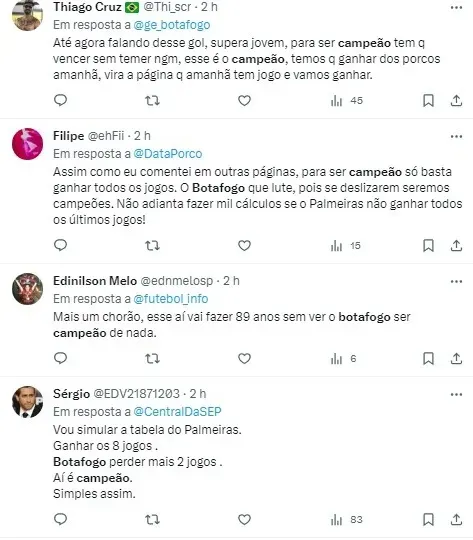Open the @DataPorco mention link
Viewport: 473px width, 540px height.
pos(167,154)
